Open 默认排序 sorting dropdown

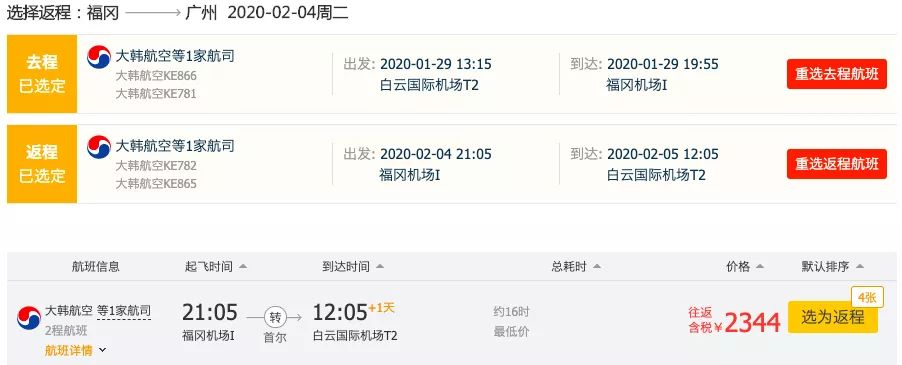click(833, 267)
